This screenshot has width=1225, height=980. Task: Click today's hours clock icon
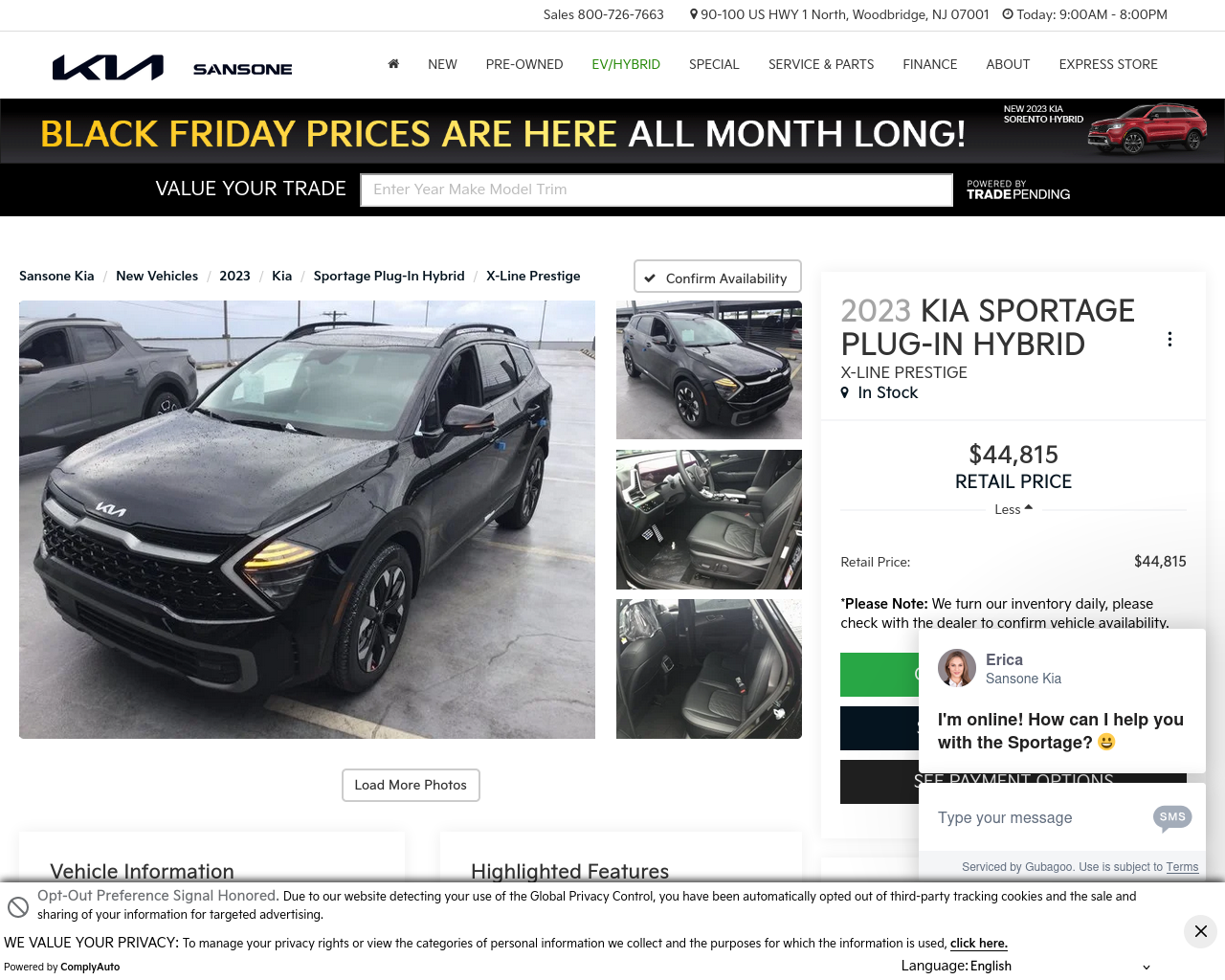tap(1008, 14)
